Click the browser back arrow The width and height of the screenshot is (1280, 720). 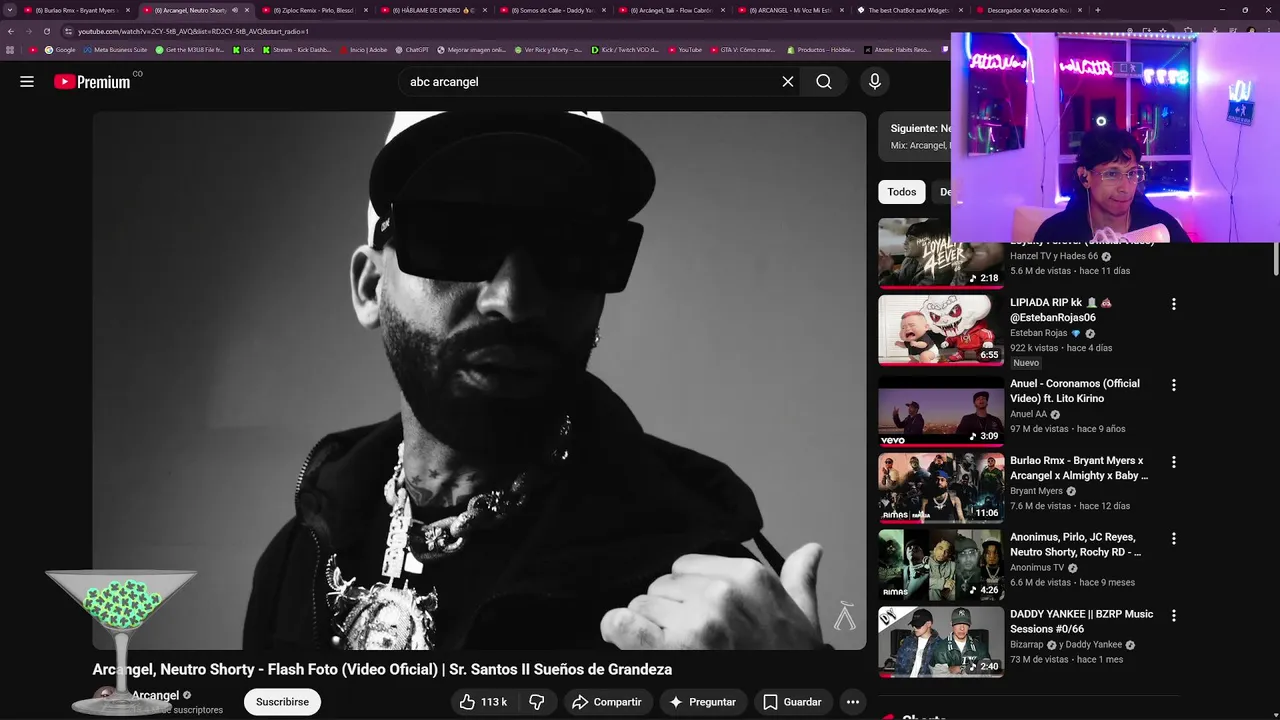point(11,31)
